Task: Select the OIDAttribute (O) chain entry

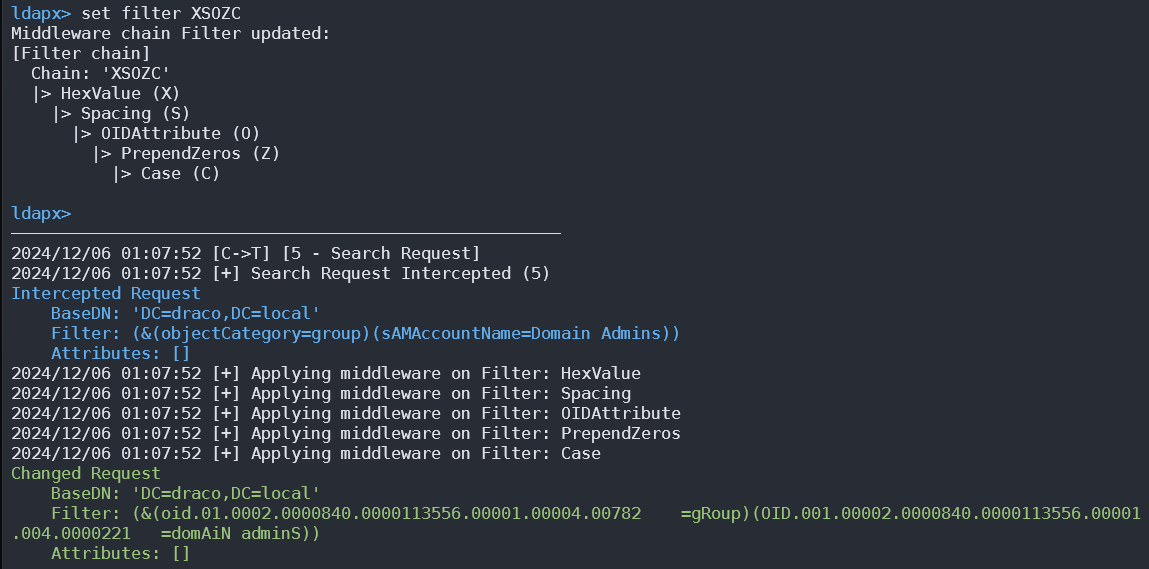Action: tap(166, 133)
